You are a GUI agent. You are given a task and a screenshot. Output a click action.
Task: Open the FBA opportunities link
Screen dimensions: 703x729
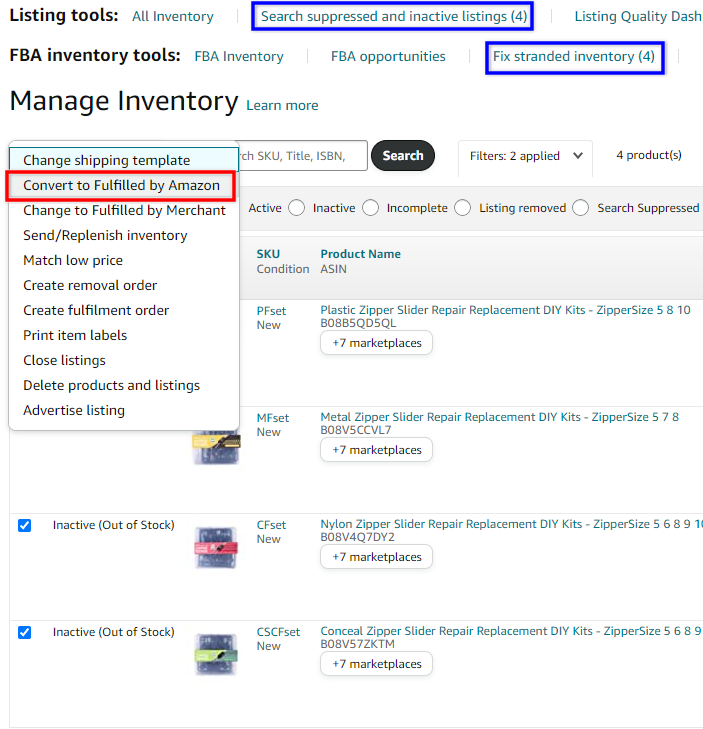tap(388, 56)
